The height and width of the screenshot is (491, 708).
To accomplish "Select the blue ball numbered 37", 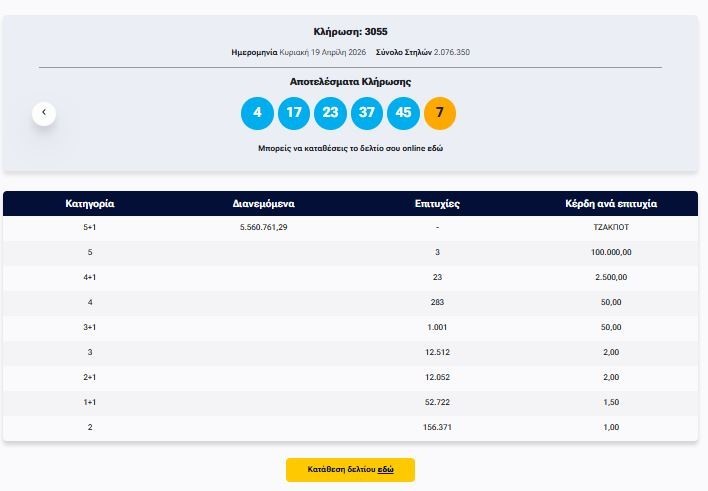I will [367, 113].
